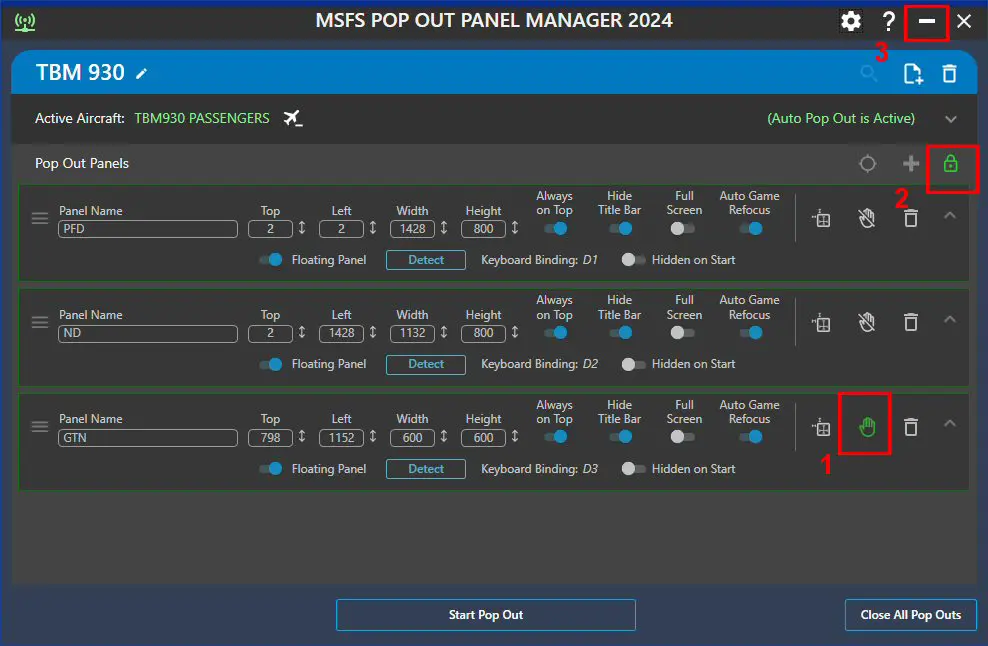The height and width of the screenshot is (646, 988).
Task: Enable touch hand icon on ND panel
Action: (x=866, y=323)
